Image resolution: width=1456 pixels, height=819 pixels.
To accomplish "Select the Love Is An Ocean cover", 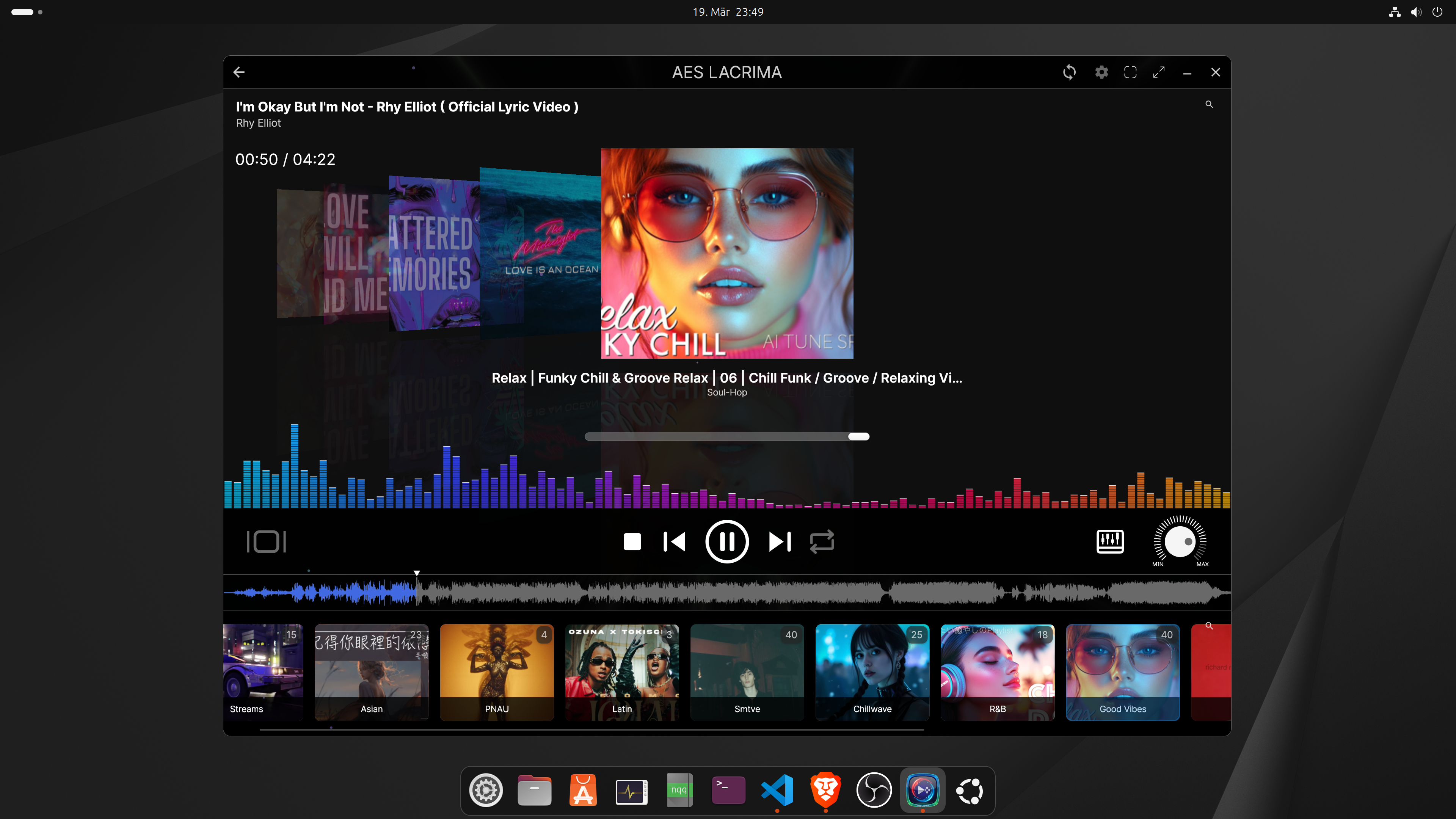I will (x=540, y=253).
